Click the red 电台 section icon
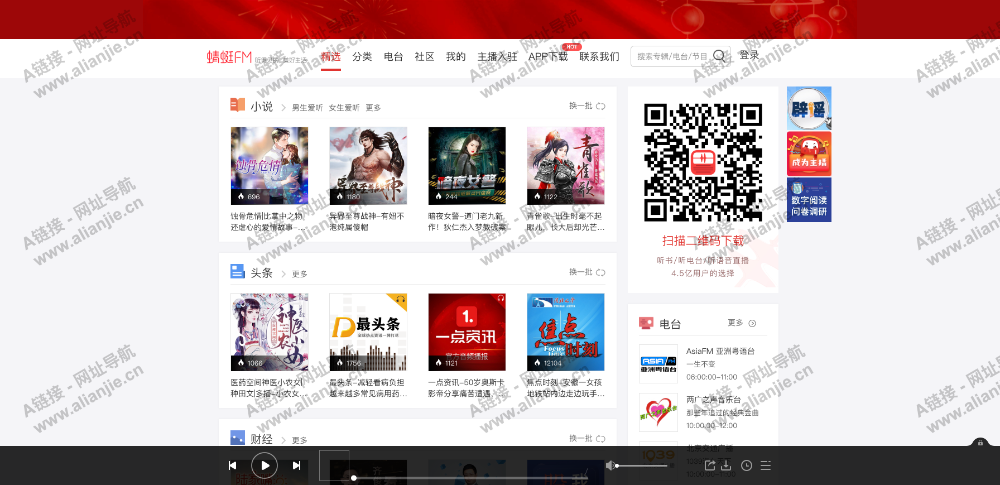The height and width of the screenshot is (485, 1000). click(646, 324)
